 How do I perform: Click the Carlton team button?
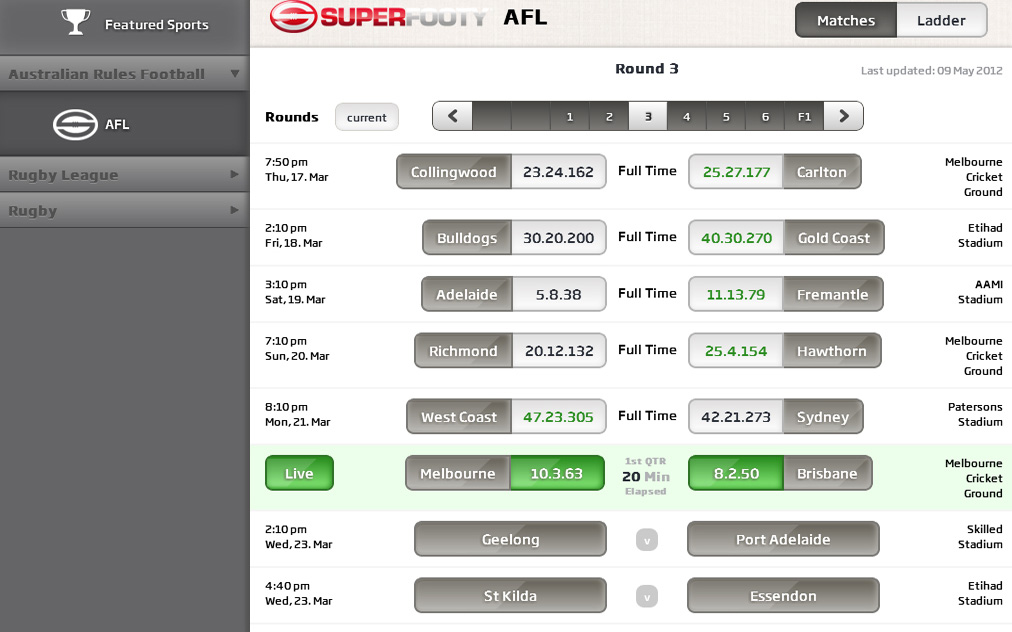[822, 172]
